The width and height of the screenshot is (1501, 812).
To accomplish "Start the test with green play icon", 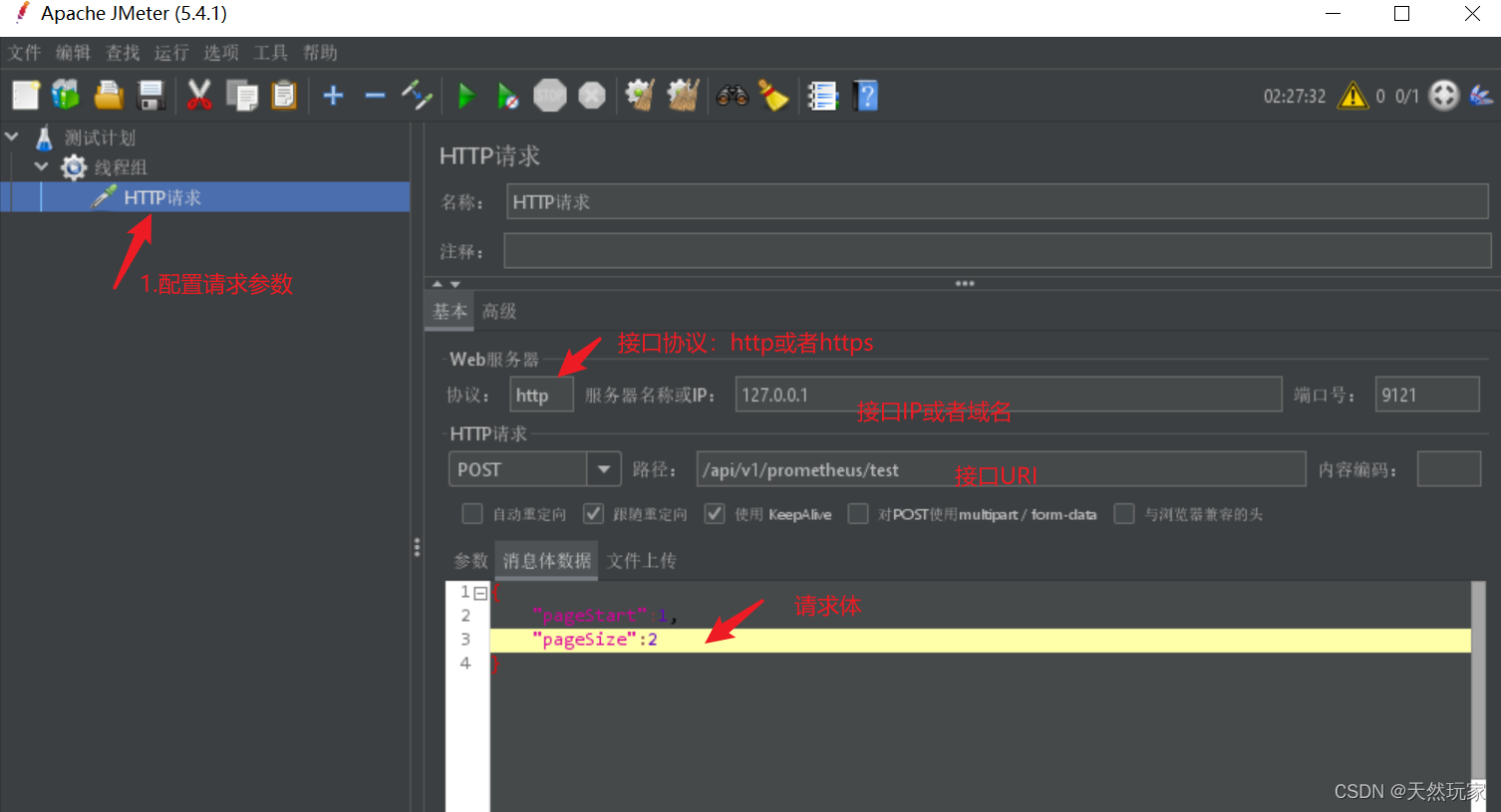I will pyautogui.click(x=465, y=96).
